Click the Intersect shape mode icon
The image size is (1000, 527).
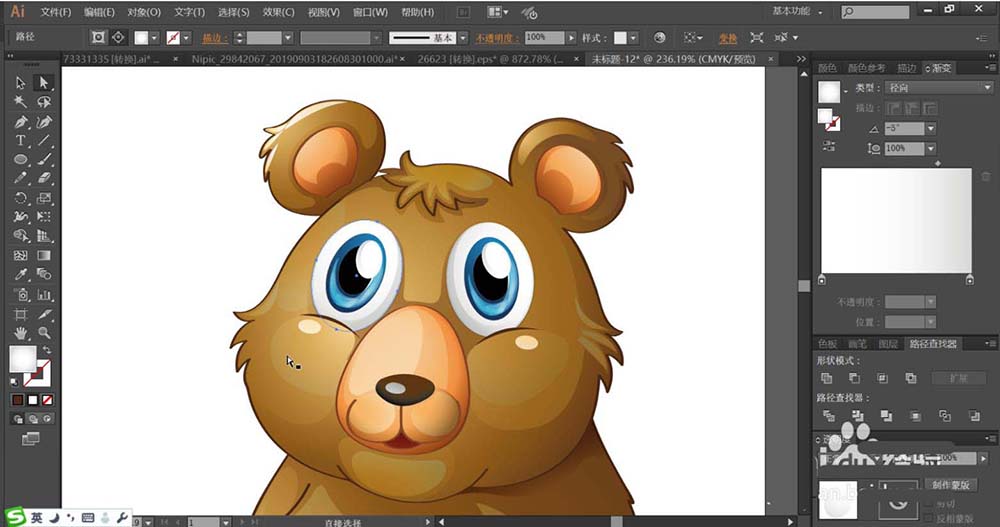883,378
